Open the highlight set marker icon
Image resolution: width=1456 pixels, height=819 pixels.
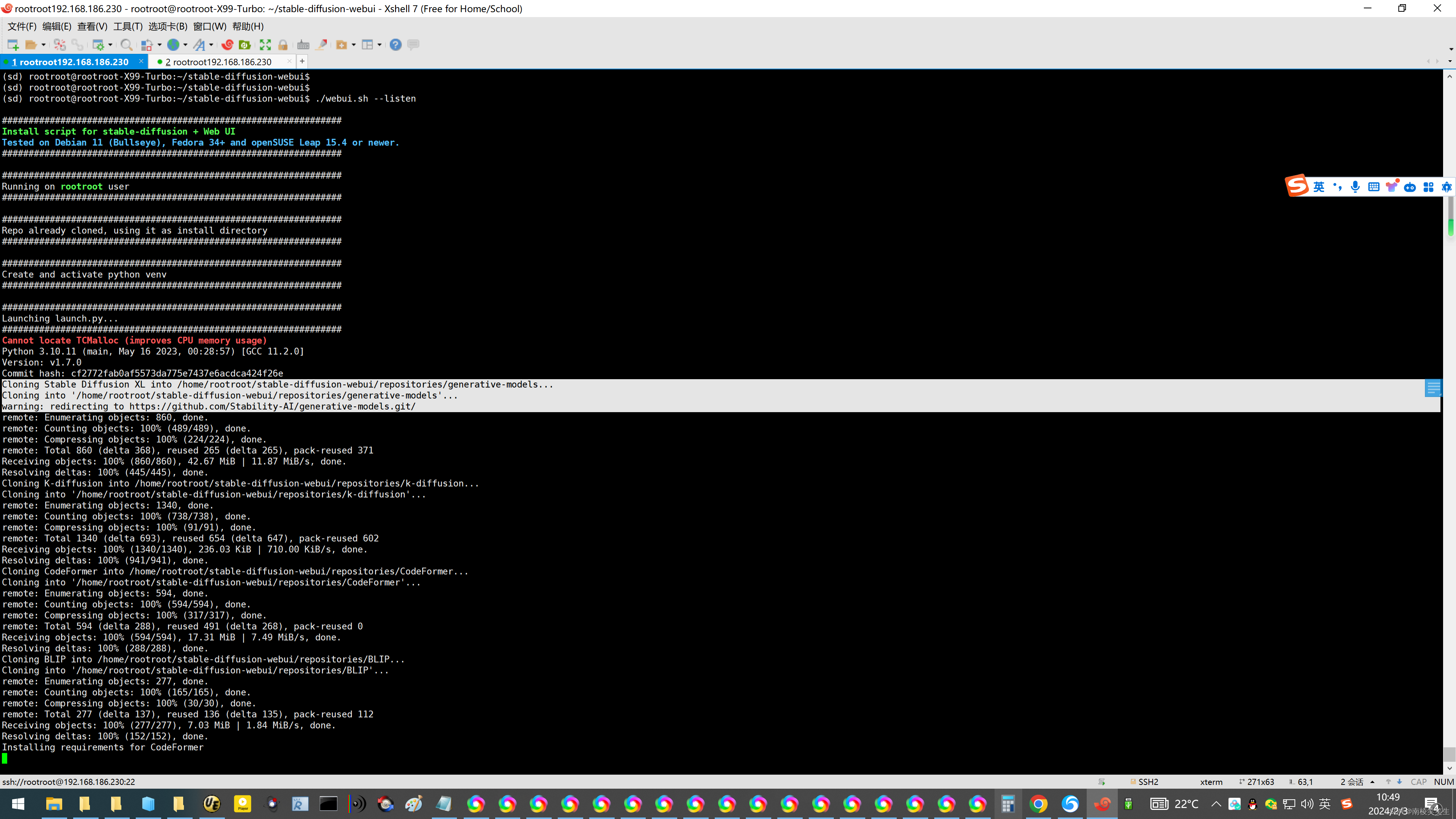point(322,45)
